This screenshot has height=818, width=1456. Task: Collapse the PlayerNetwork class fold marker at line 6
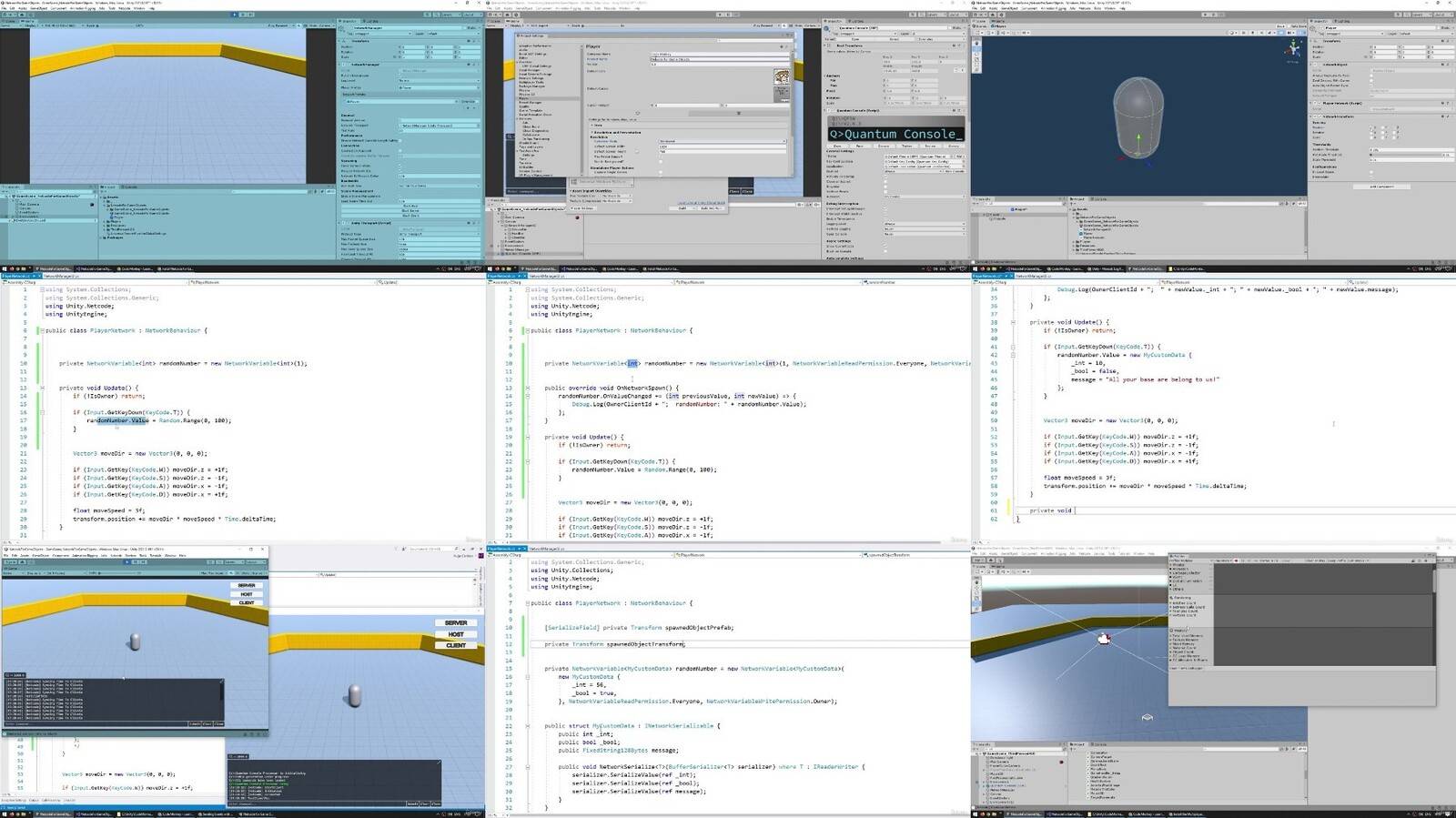coord(42,330)
